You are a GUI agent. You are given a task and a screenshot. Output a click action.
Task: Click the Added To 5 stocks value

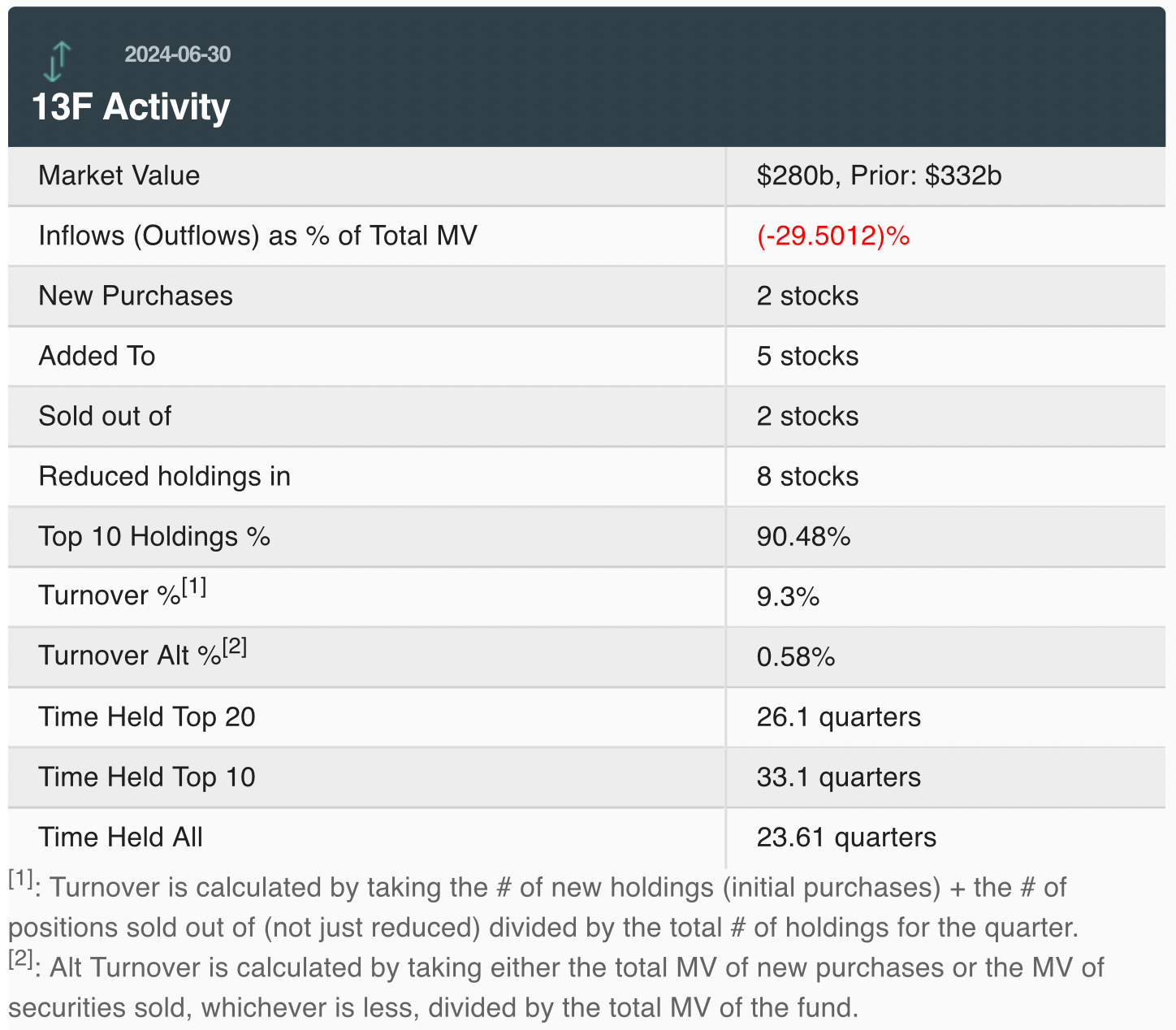click(x=807, y=356)
